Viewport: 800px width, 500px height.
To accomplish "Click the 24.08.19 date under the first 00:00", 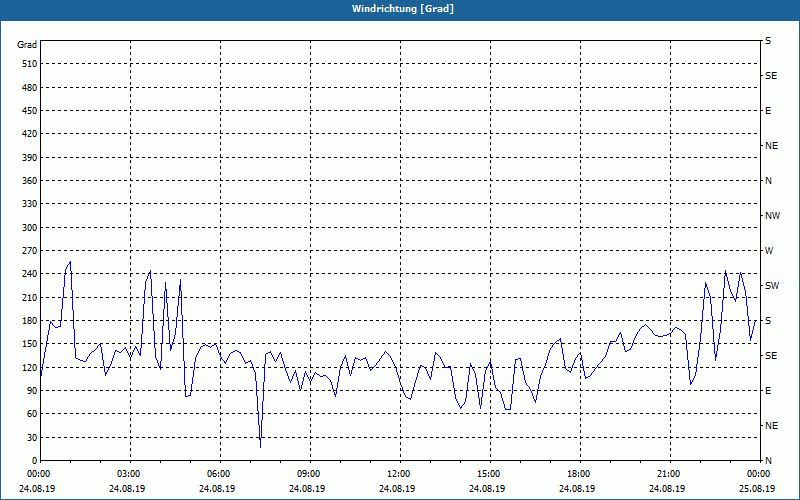I will coord(37,489).
